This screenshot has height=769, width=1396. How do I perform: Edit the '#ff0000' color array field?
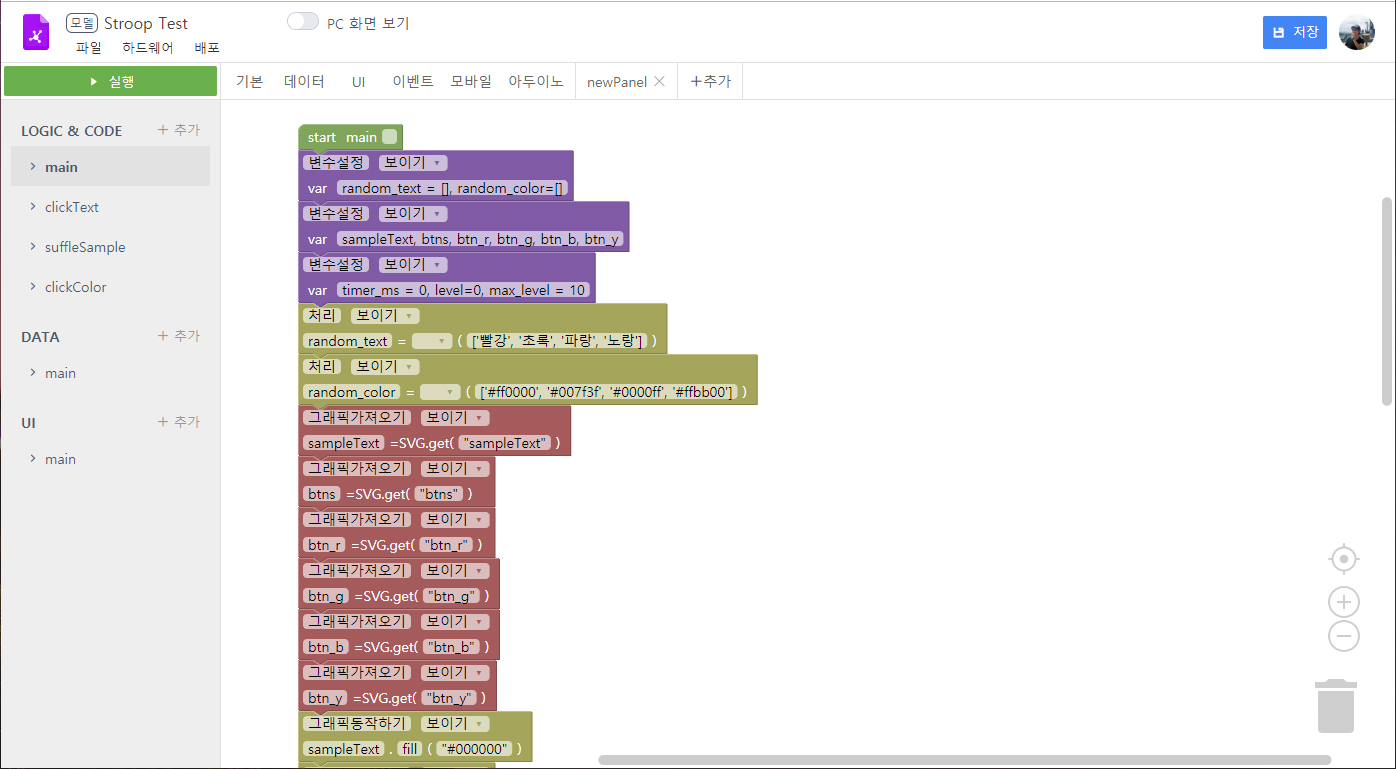pos(606,392)
